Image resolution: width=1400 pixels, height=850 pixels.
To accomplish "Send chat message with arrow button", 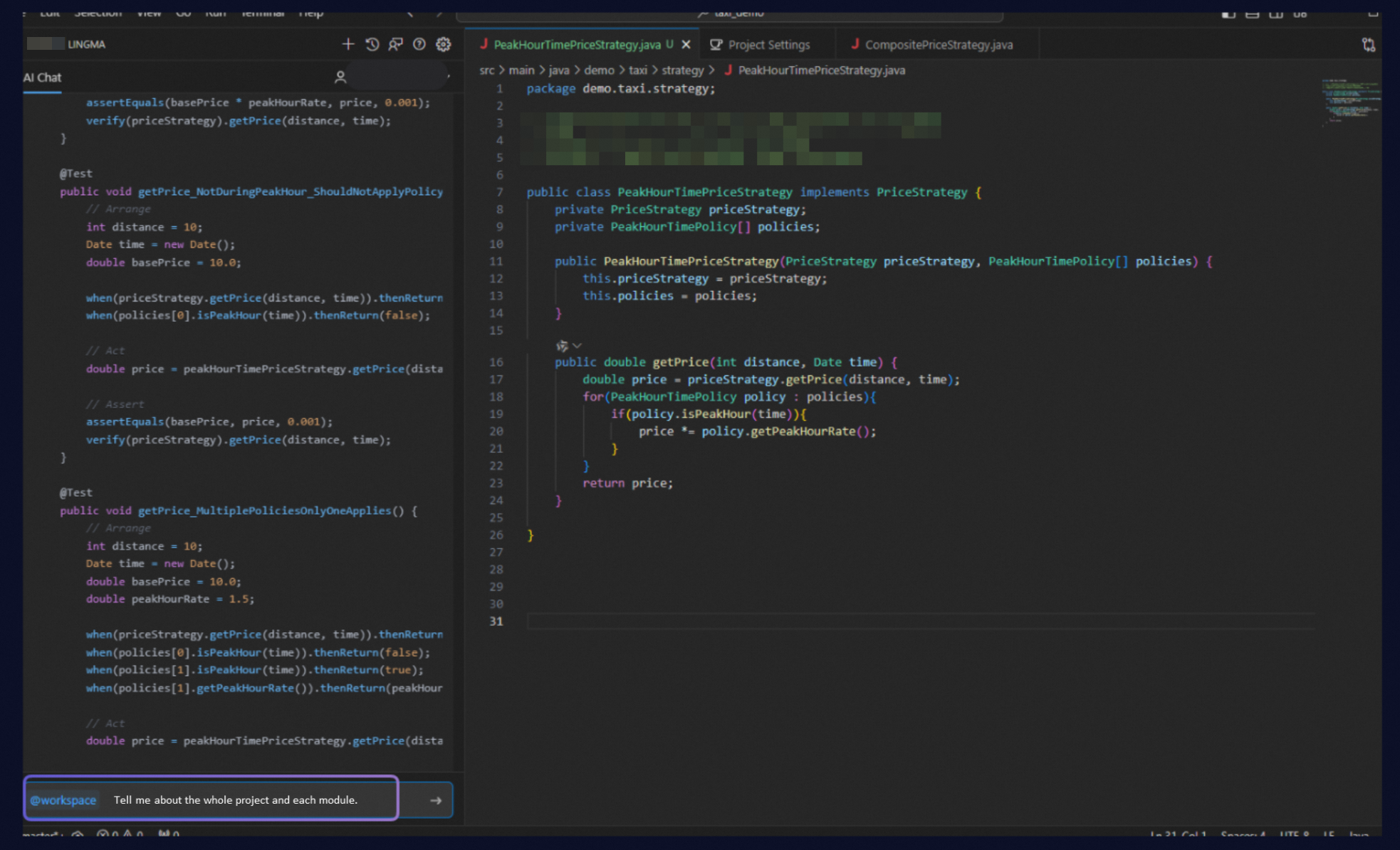I will [x=436, y=800].
